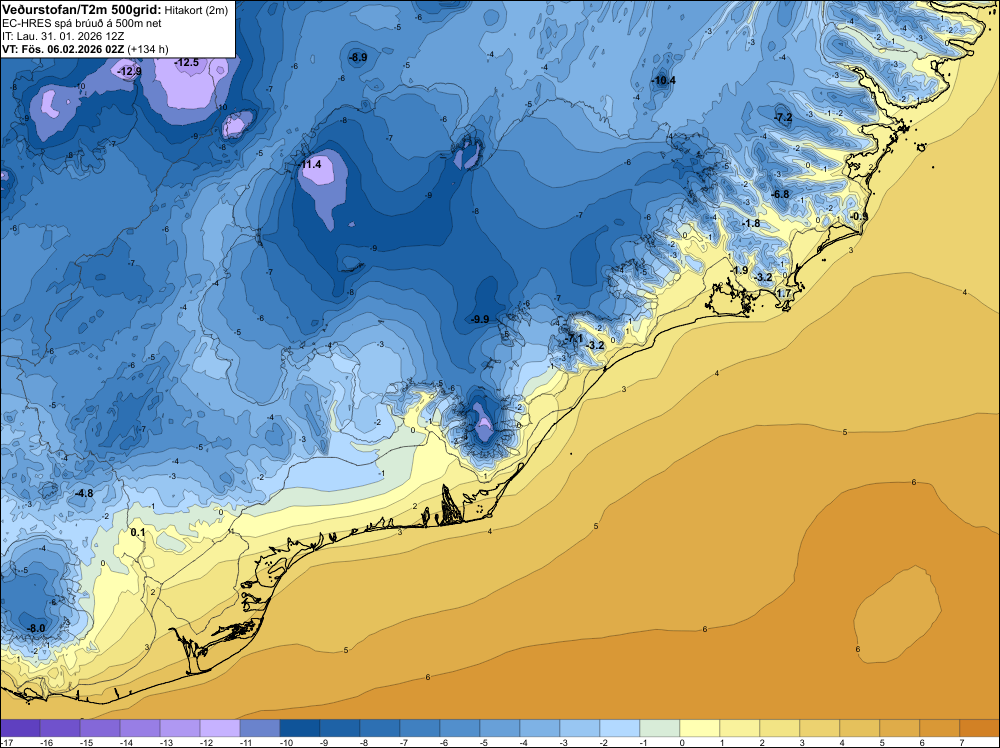Select the 7 dark orange legend swatch

click(x=980, y=728)
